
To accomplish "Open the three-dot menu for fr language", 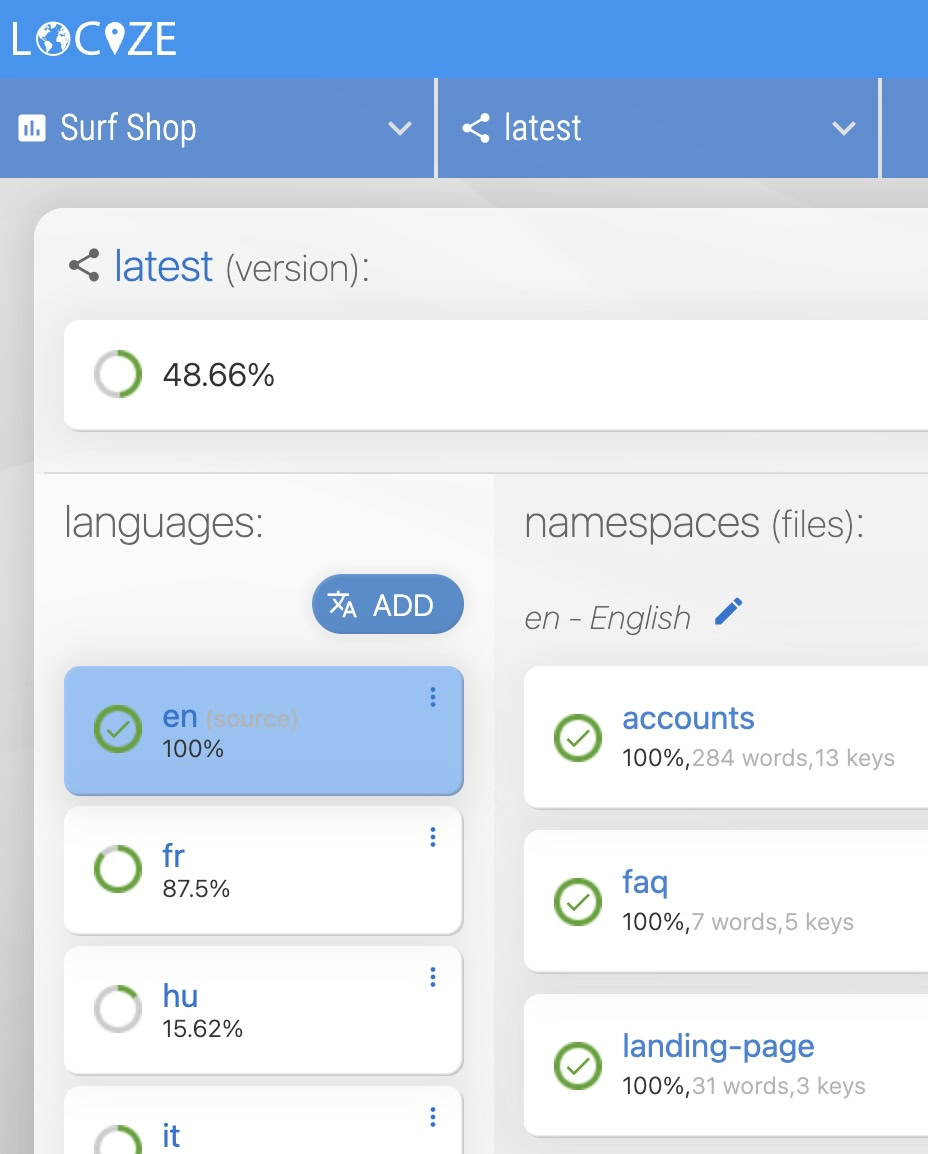I will pos(433,838).
